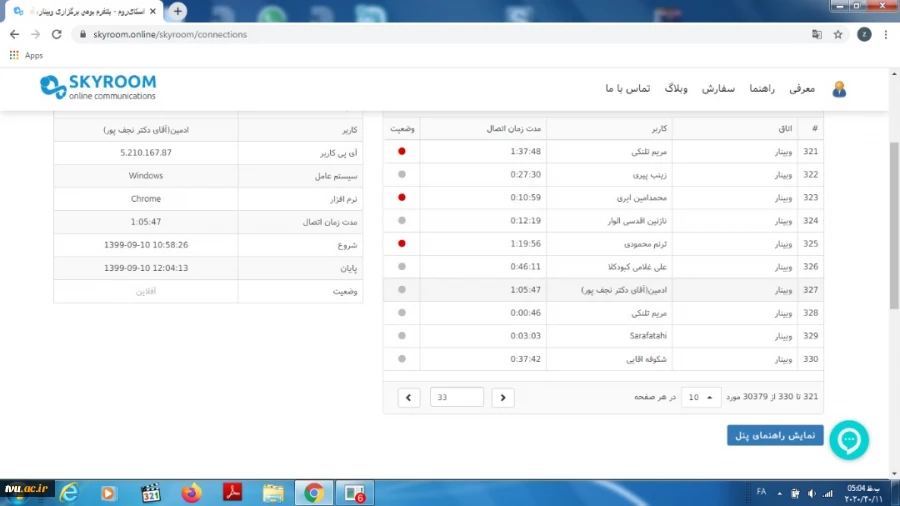Open the تماس با ما link
Viewport: 900px width, 506px height.
click(x=627, y=88)
